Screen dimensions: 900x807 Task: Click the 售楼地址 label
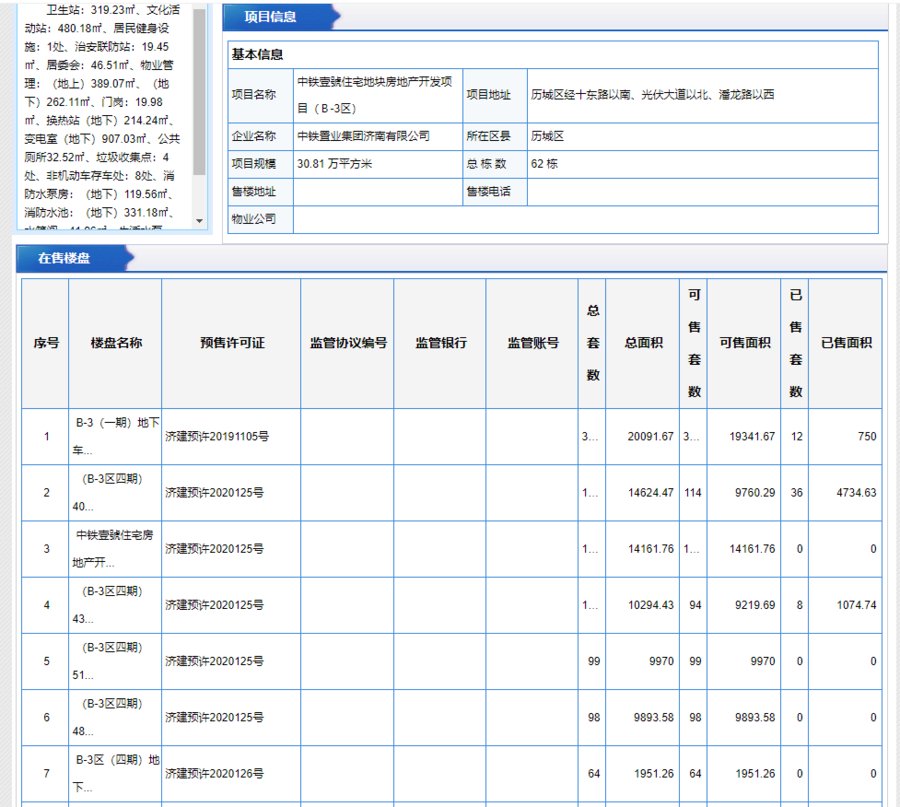tap(254, 192)
